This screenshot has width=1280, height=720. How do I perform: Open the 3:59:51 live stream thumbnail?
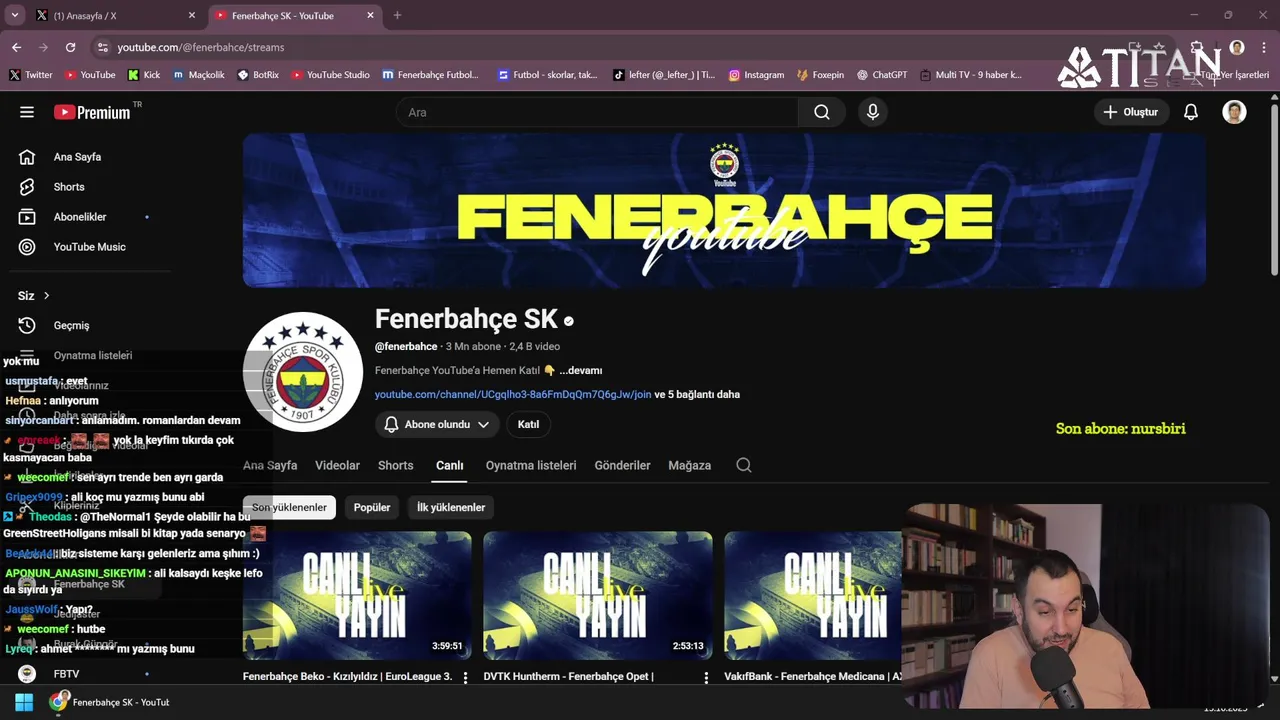(357, 596)
